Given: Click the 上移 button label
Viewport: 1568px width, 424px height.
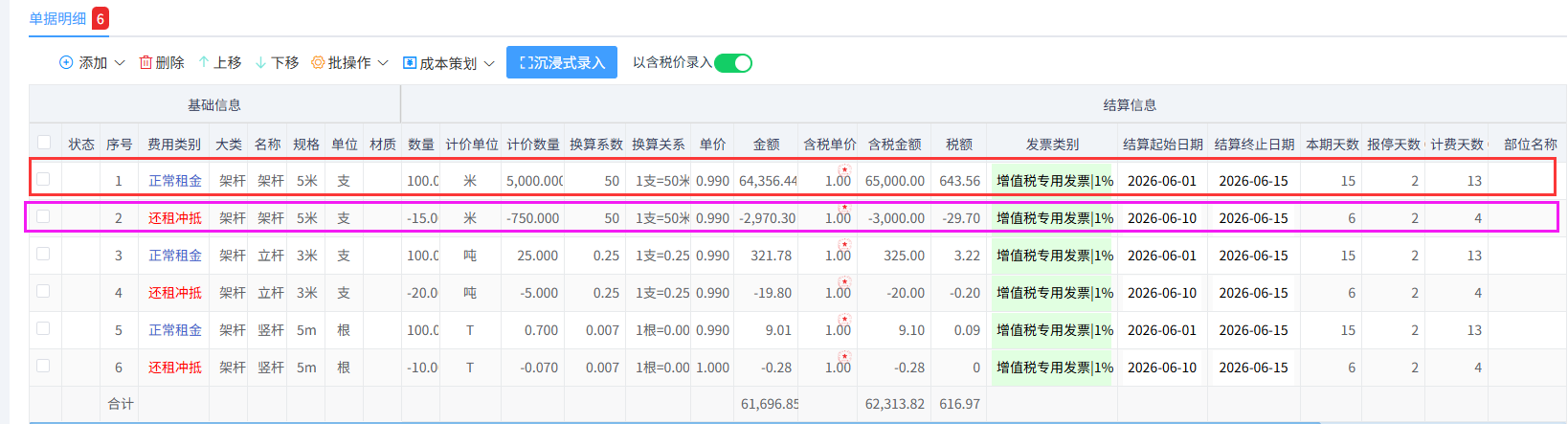Looking at the screenshot, I should coord(227,62).
